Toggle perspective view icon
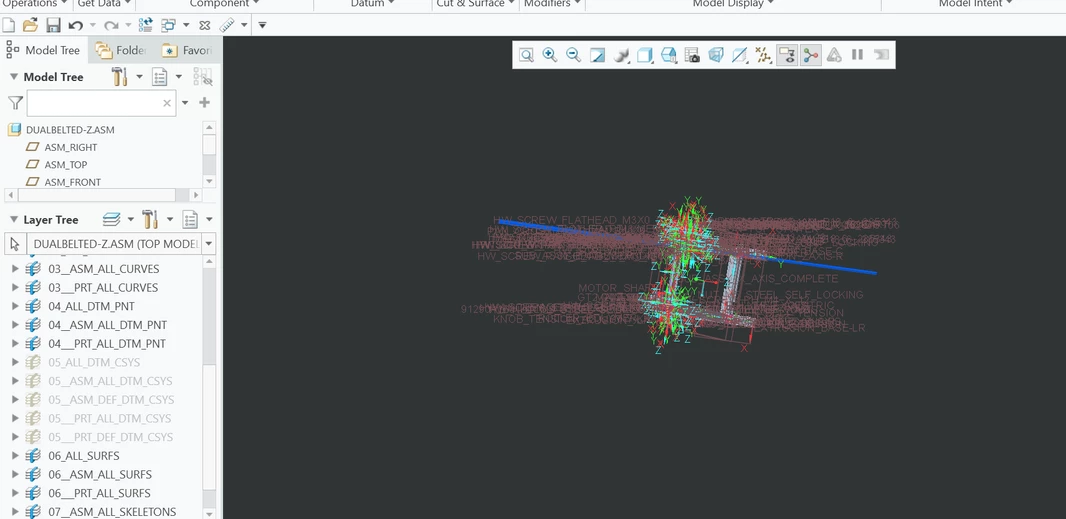Screen dimensions: 1066x519 click(716, 55)
